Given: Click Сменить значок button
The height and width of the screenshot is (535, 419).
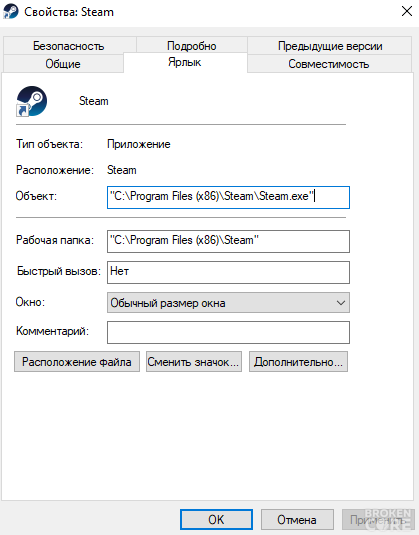Looking at the screenshot, I should [194, 362].
